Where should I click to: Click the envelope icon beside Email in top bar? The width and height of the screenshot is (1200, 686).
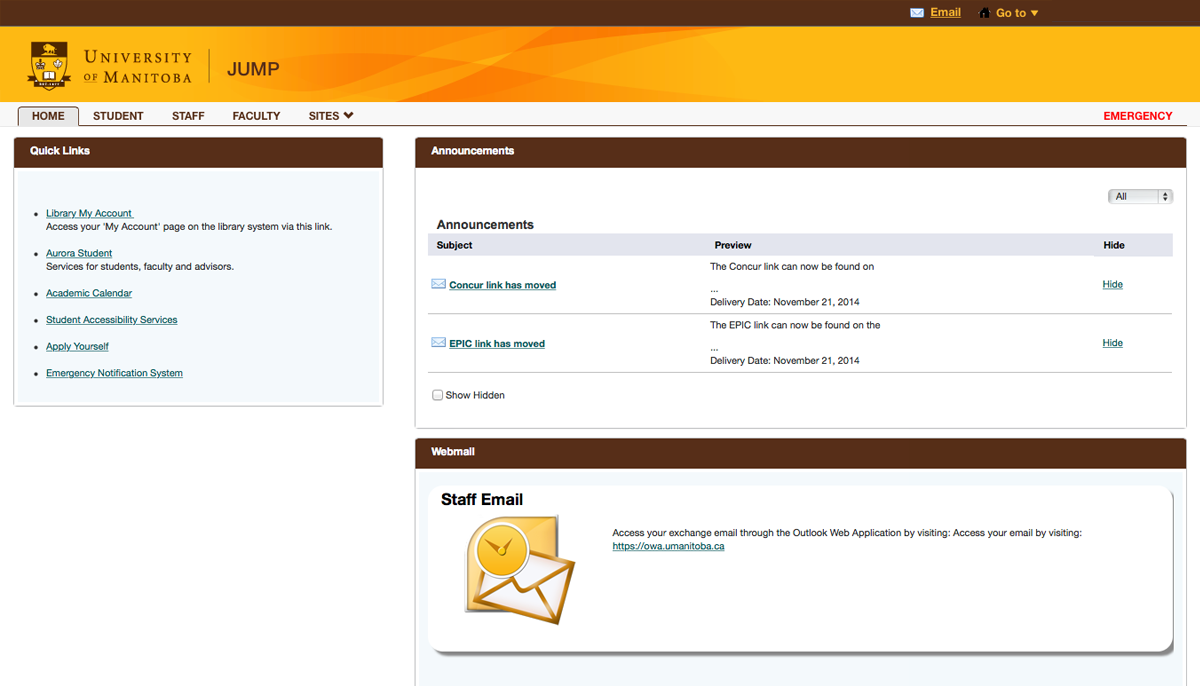[916, 13]
